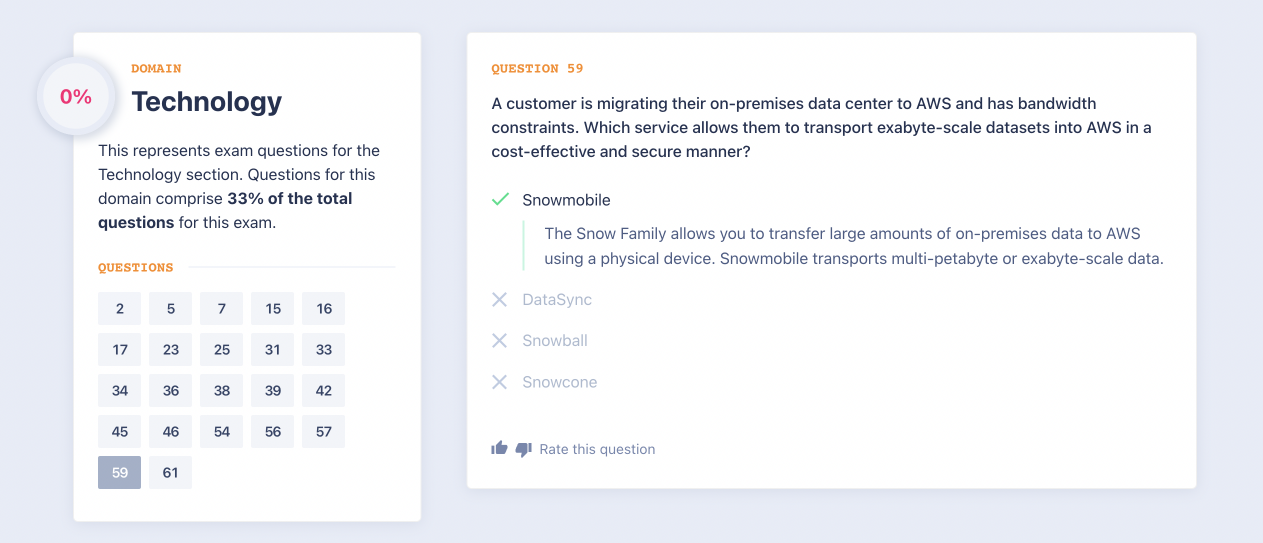Click the X icon beside DataSync

(x=500, y=299)
